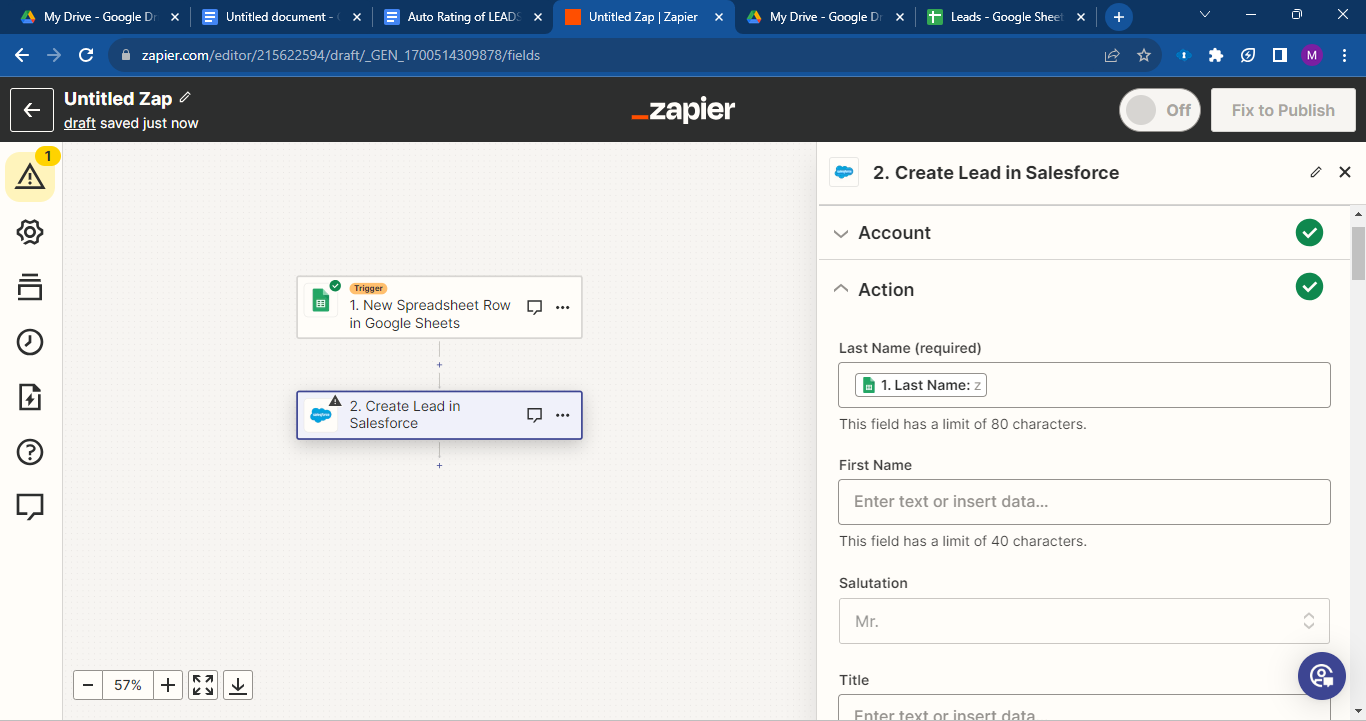Viewport: 1366px width, 721px height.
Task: Open Zap settings gear icon
Action: 30,232
